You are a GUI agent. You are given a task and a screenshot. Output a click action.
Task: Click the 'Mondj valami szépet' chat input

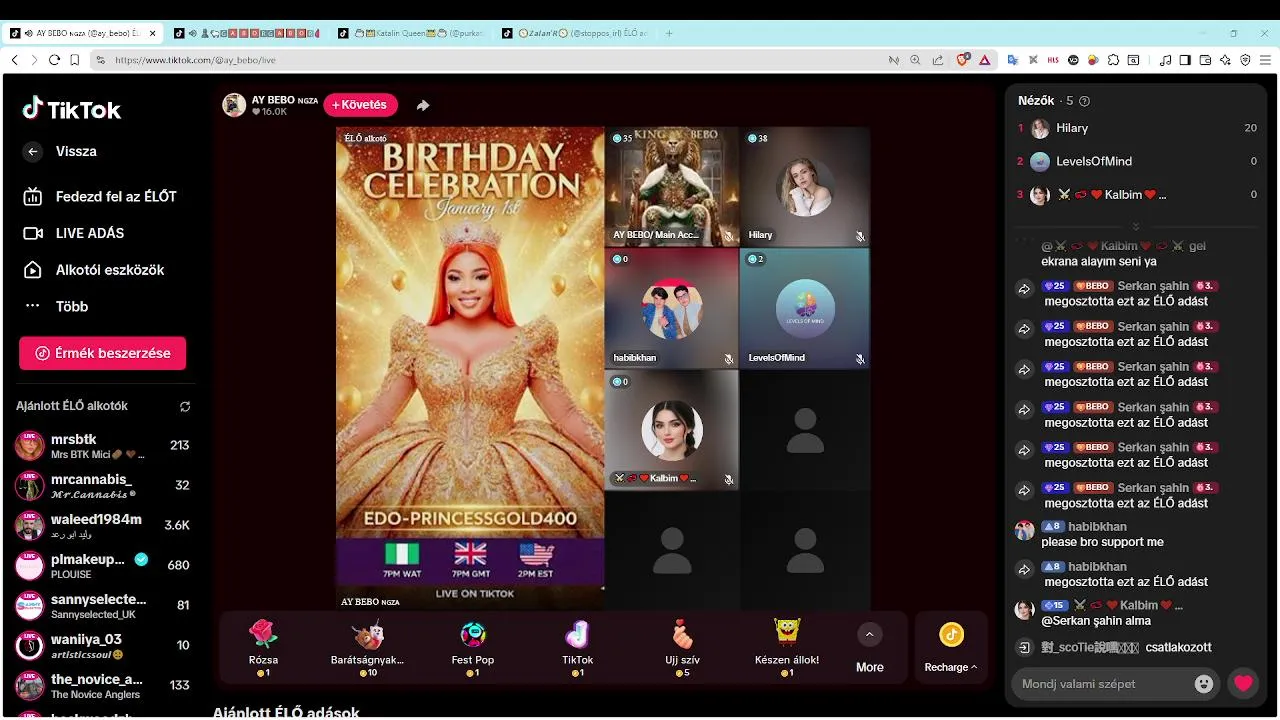1102,684
